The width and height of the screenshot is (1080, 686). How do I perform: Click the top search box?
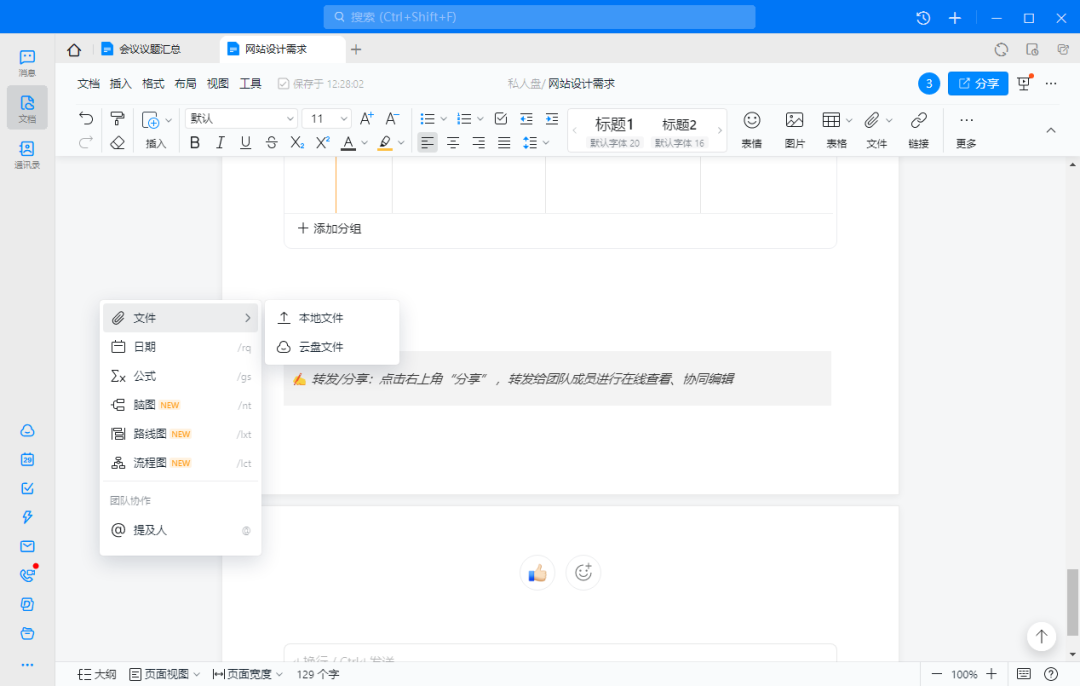[x=539, y=17]
